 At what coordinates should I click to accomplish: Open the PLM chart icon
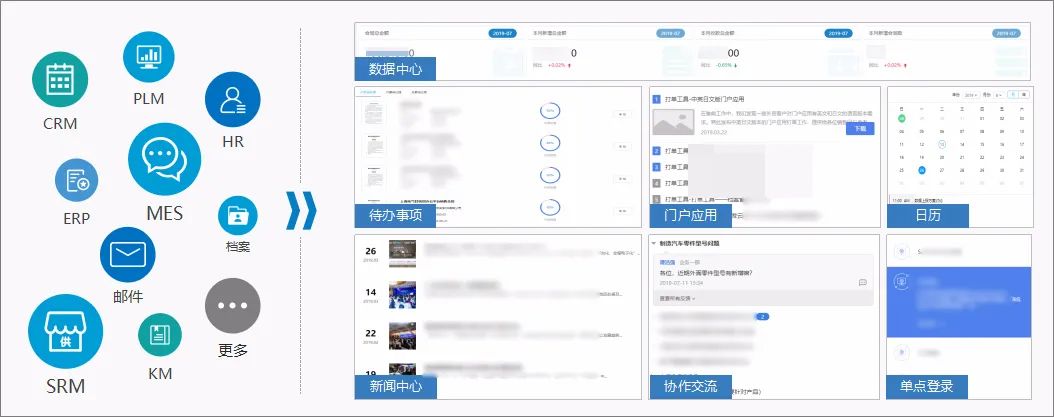149,56
